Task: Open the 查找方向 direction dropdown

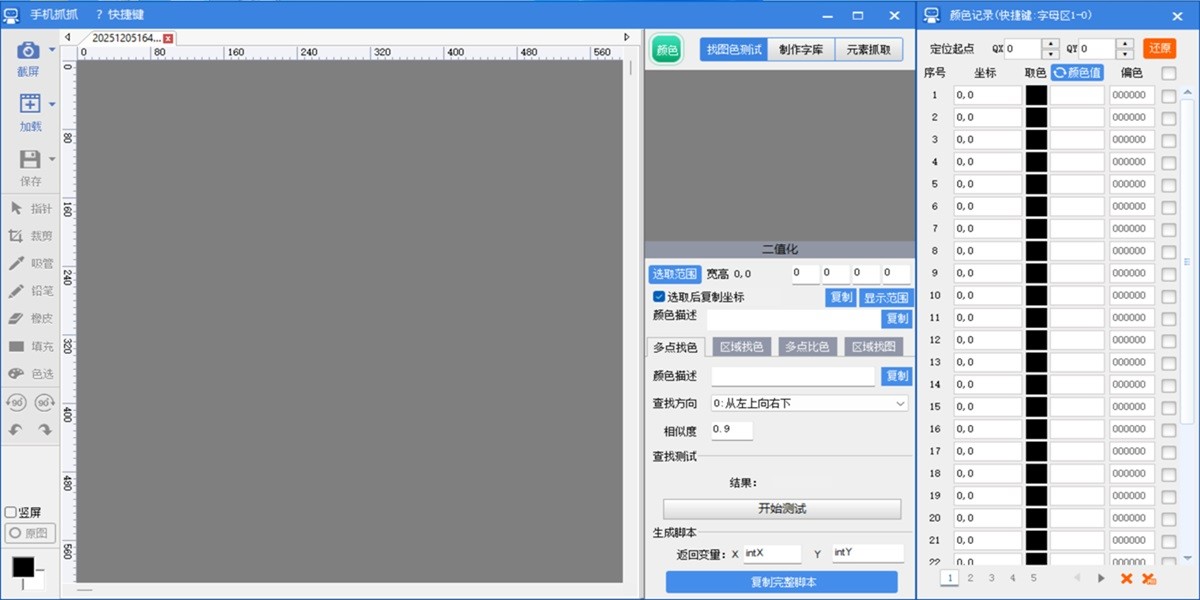Action: pos(808,402)
